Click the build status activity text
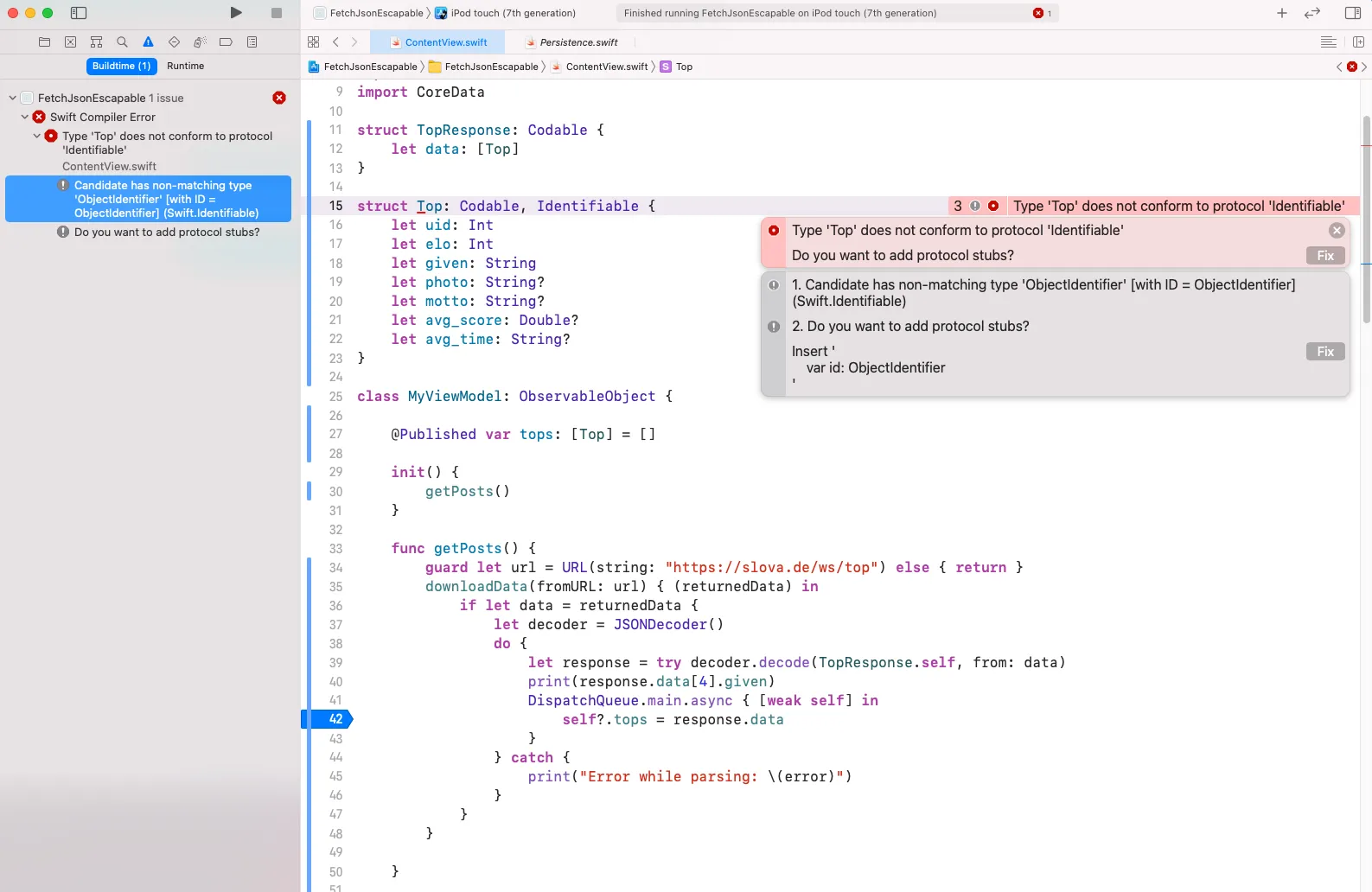Viewport: 1372px width, 892px height. pos(780,13)
